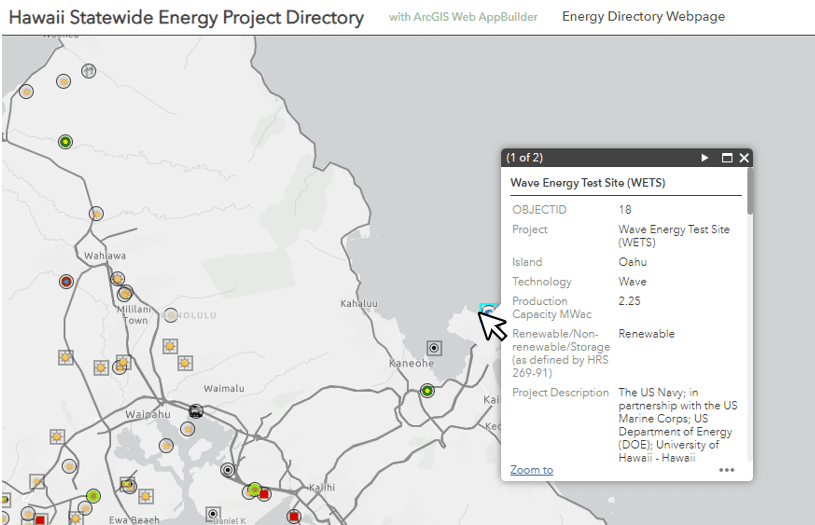Viewport: 815px width, 525px height.
Task: Select the solar marker just left of the wind turbine
Action: (x=63, y=82)
